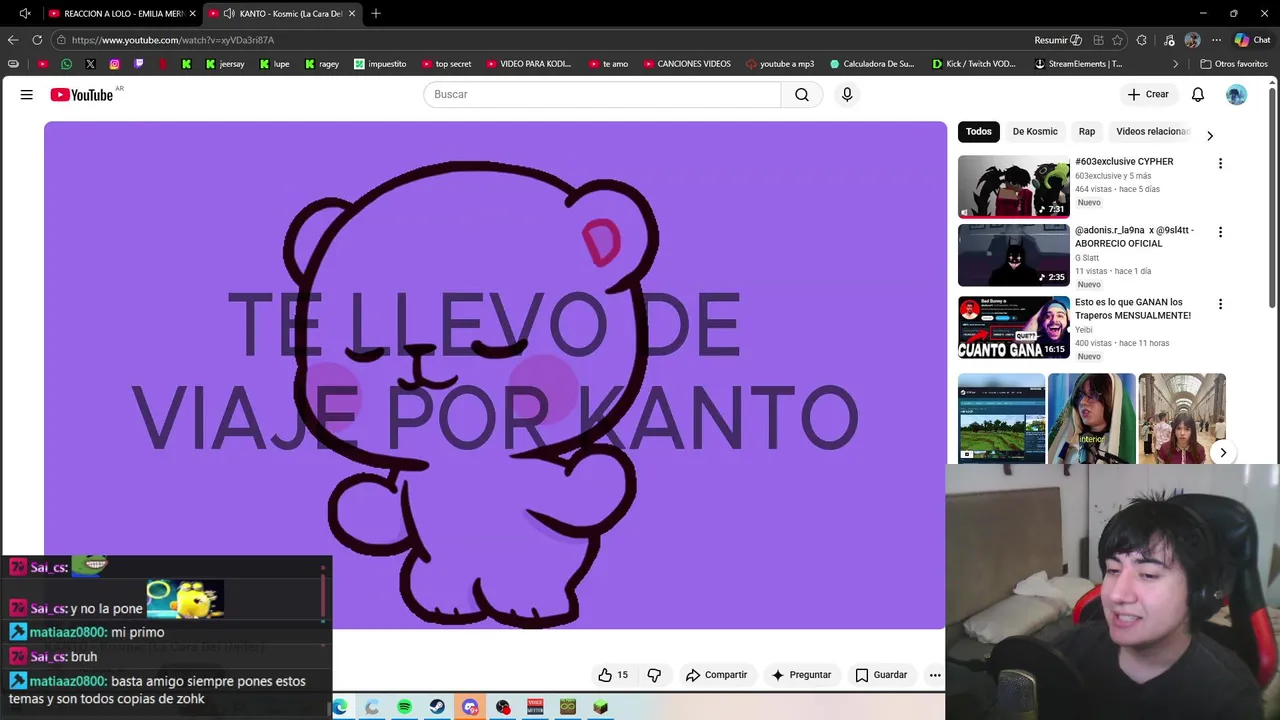Open the Twitch bookmark icon

tap(138, 64)
